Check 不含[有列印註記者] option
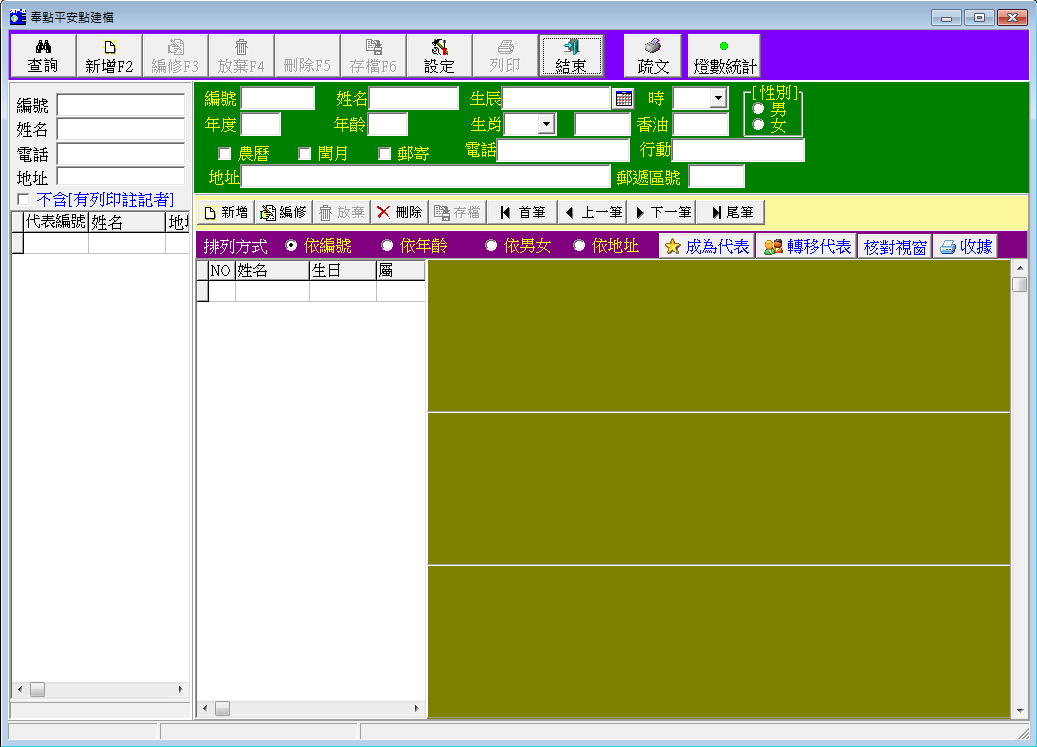Screen dimensions: 1037x747 click(23, 200)
